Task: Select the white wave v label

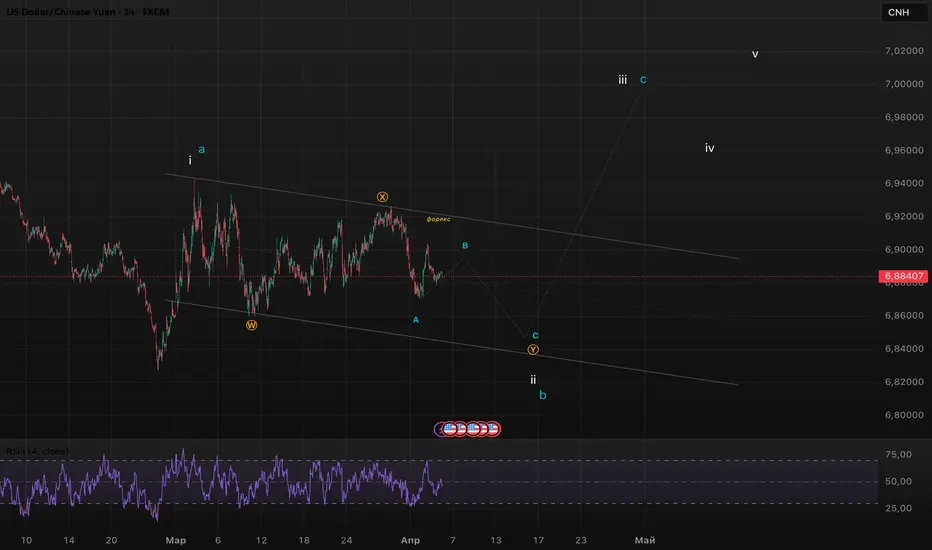Action: 755,54
